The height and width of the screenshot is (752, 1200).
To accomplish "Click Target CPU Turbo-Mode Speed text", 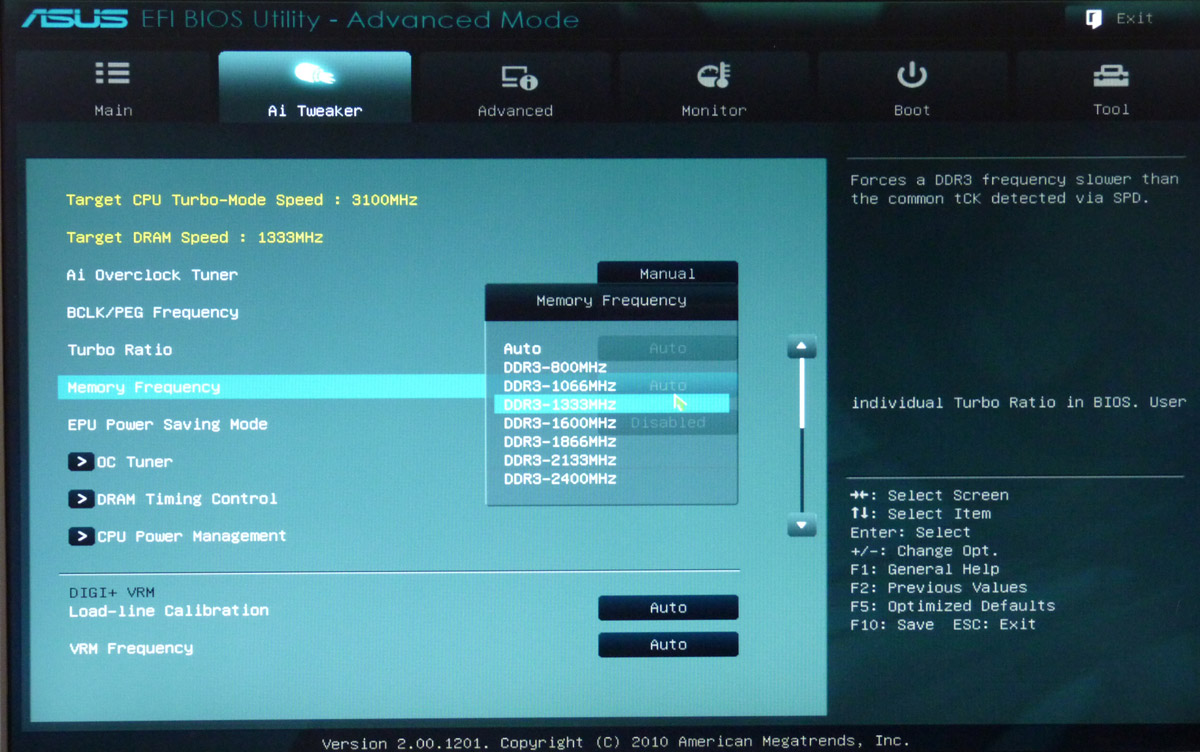I will [x=241, y=200].
